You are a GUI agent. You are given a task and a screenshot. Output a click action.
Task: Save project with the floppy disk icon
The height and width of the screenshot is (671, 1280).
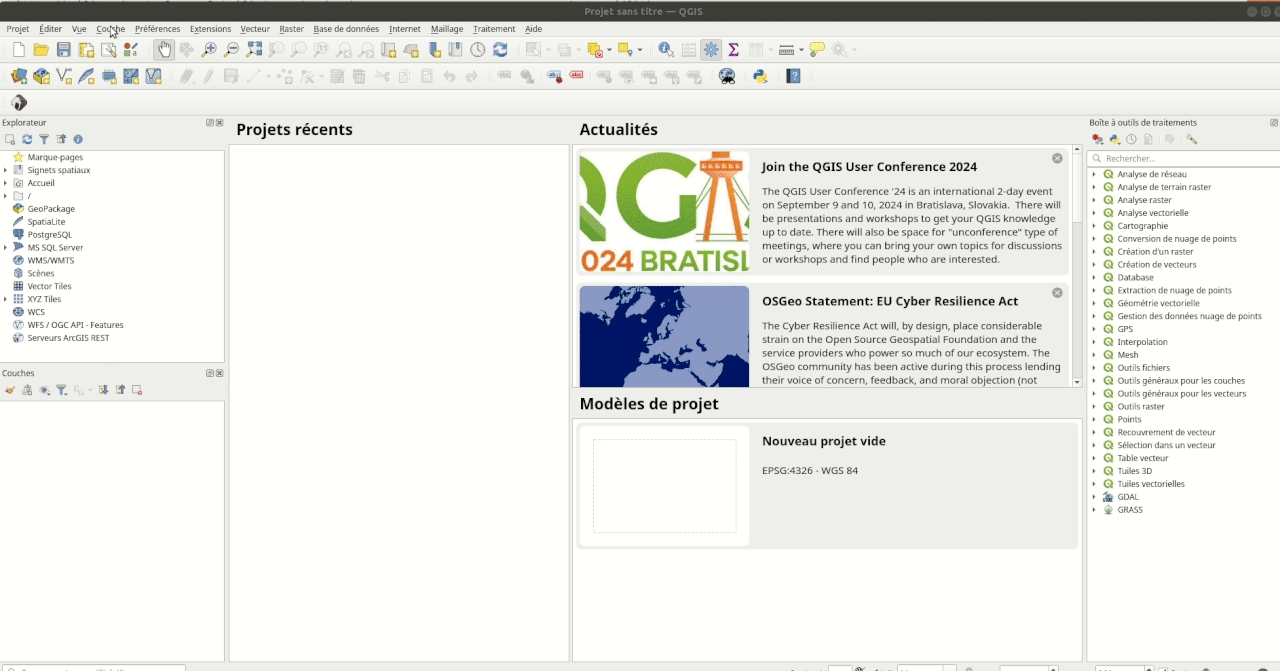(64, 50)
